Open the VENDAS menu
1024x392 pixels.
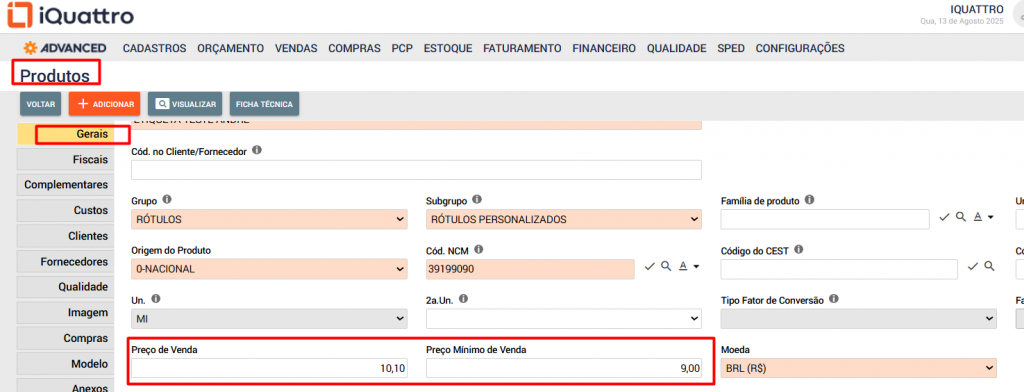coord(296,48)
